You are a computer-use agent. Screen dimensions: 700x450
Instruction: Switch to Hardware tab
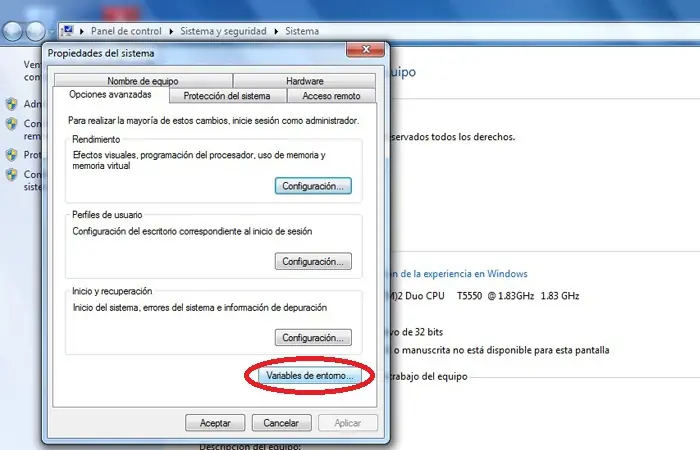pyautogui.click(x=304, y=81)
